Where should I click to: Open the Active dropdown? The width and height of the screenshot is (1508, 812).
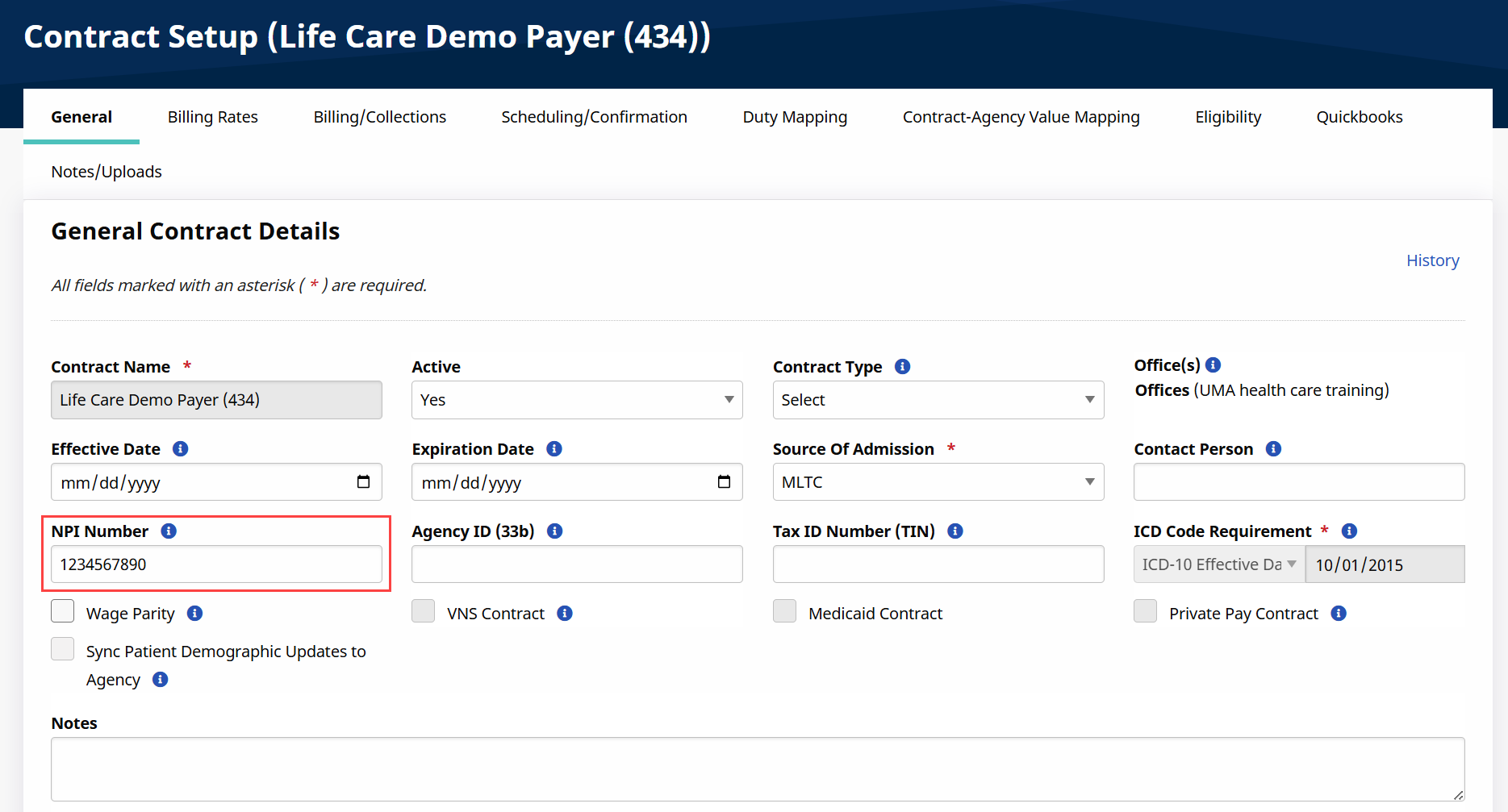[577, 400]
